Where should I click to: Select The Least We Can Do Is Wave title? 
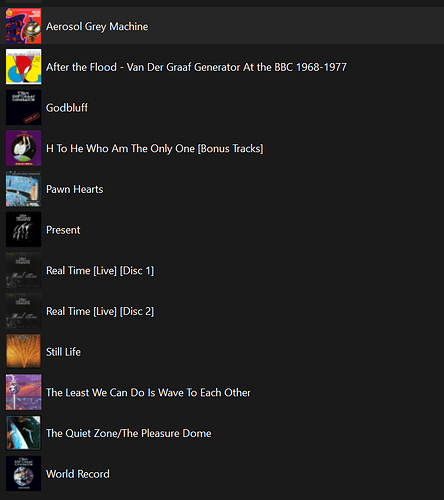coord(148,392)
